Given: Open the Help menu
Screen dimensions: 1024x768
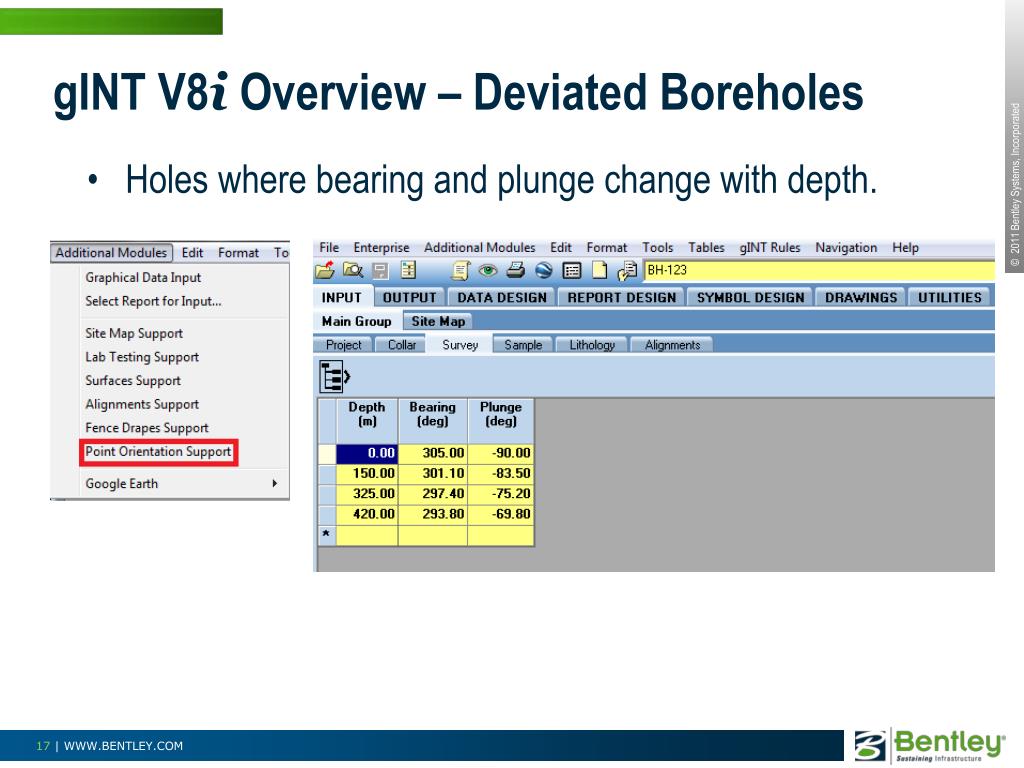Looking at the screenshot, I should [x=906, y=248].
